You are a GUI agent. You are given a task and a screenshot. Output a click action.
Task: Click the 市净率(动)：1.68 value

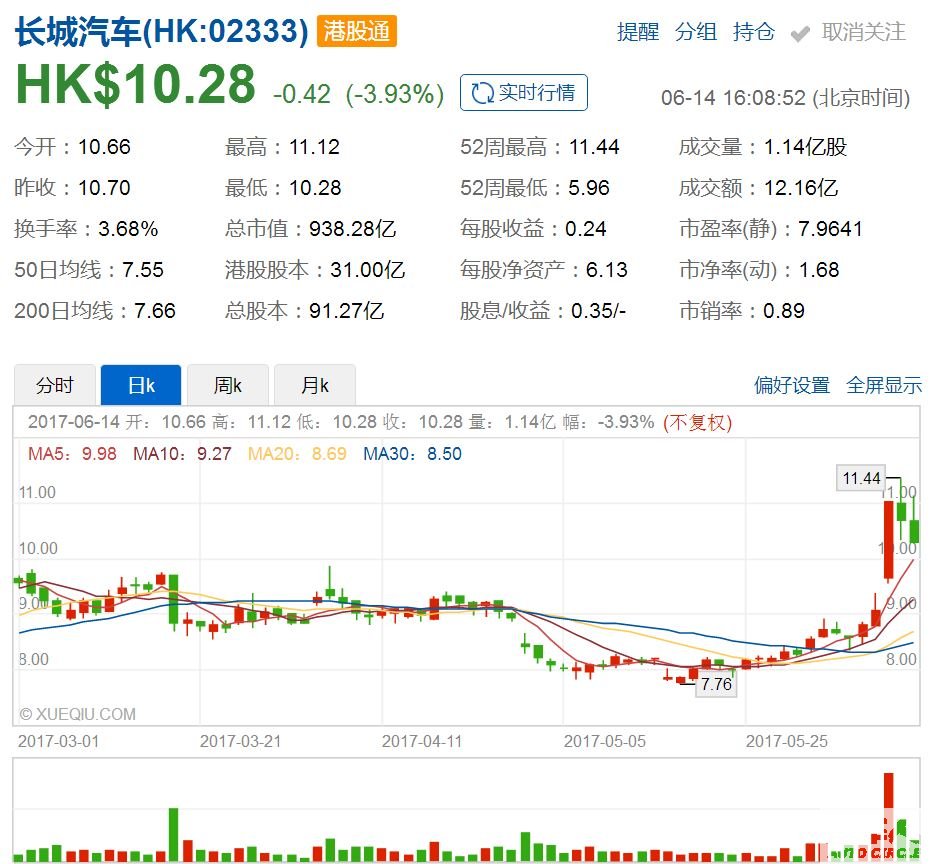[x=759, y=270]
